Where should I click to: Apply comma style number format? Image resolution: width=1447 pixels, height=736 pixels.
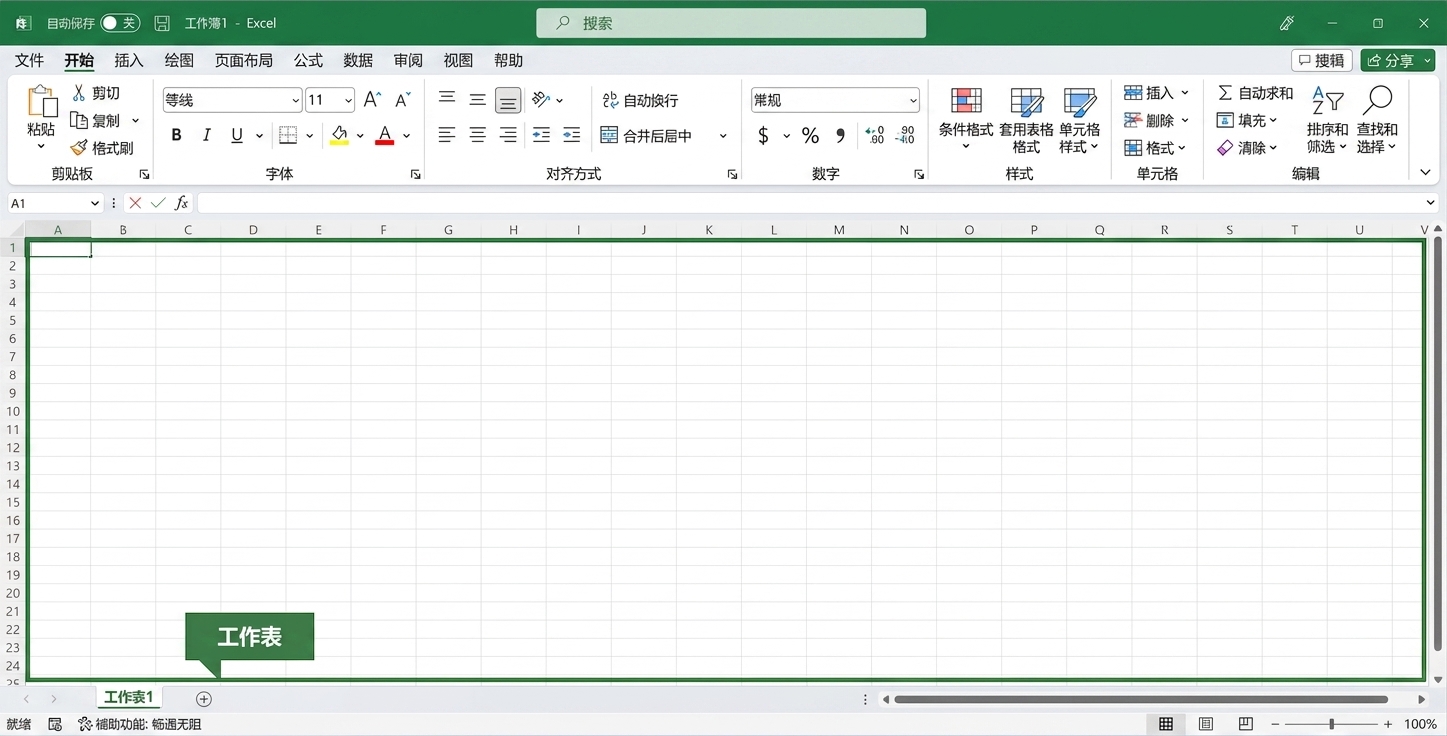pos(841,135)
